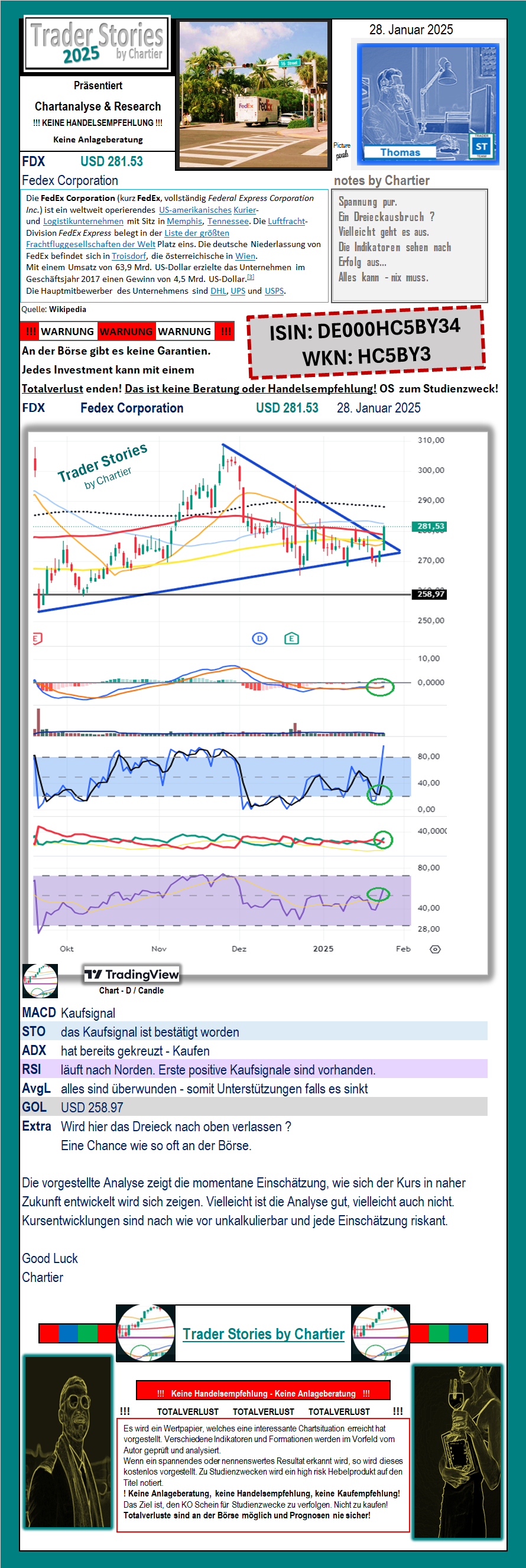
Task: Follow the Memphis link
Action: tap(184, 221)
